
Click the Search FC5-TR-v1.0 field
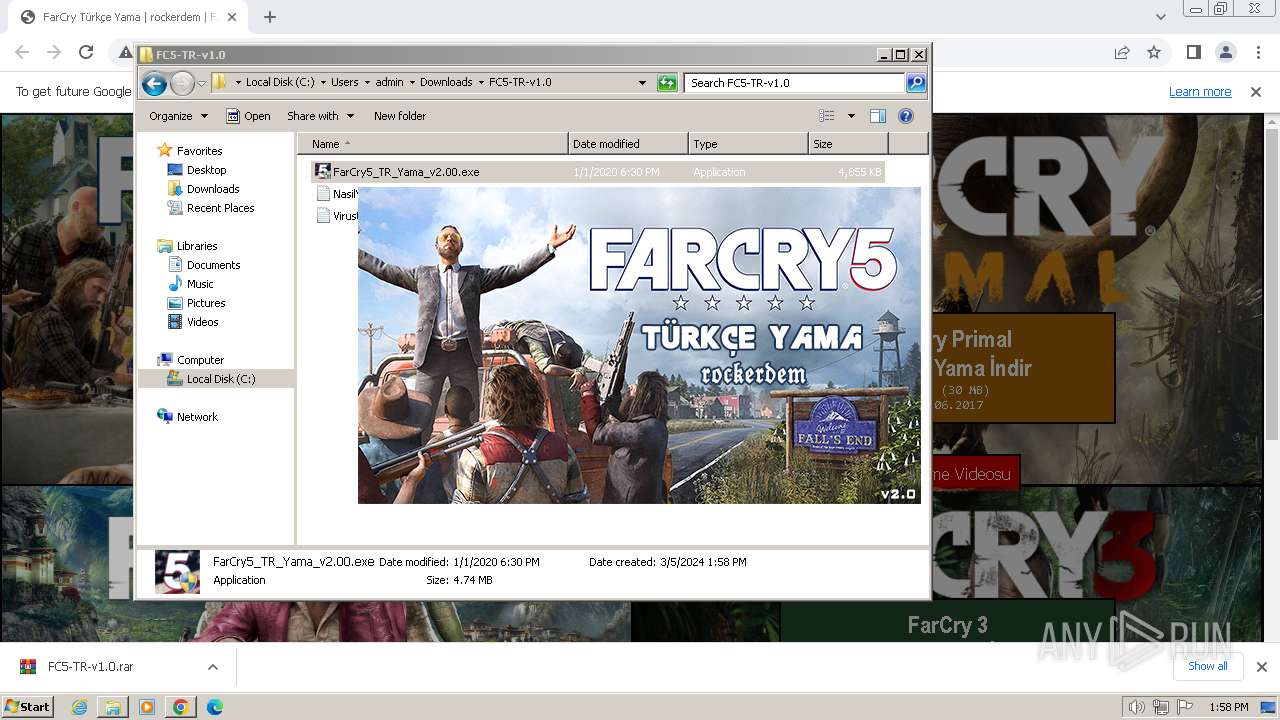coord(795,83)
